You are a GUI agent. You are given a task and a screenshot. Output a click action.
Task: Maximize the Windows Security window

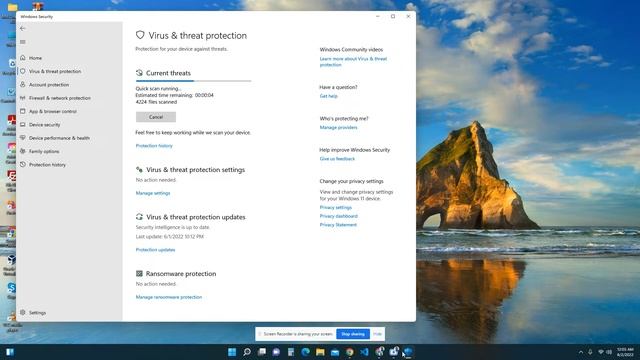point(393,16)
